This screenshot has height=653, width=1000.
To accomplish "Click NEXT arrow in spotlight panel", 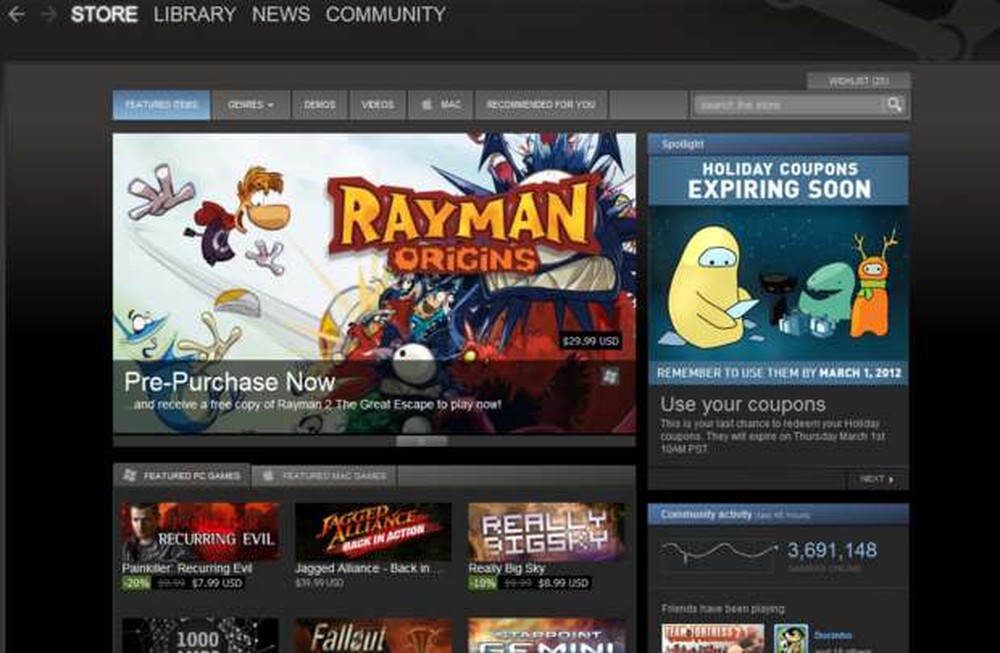I will coord(875,480).
